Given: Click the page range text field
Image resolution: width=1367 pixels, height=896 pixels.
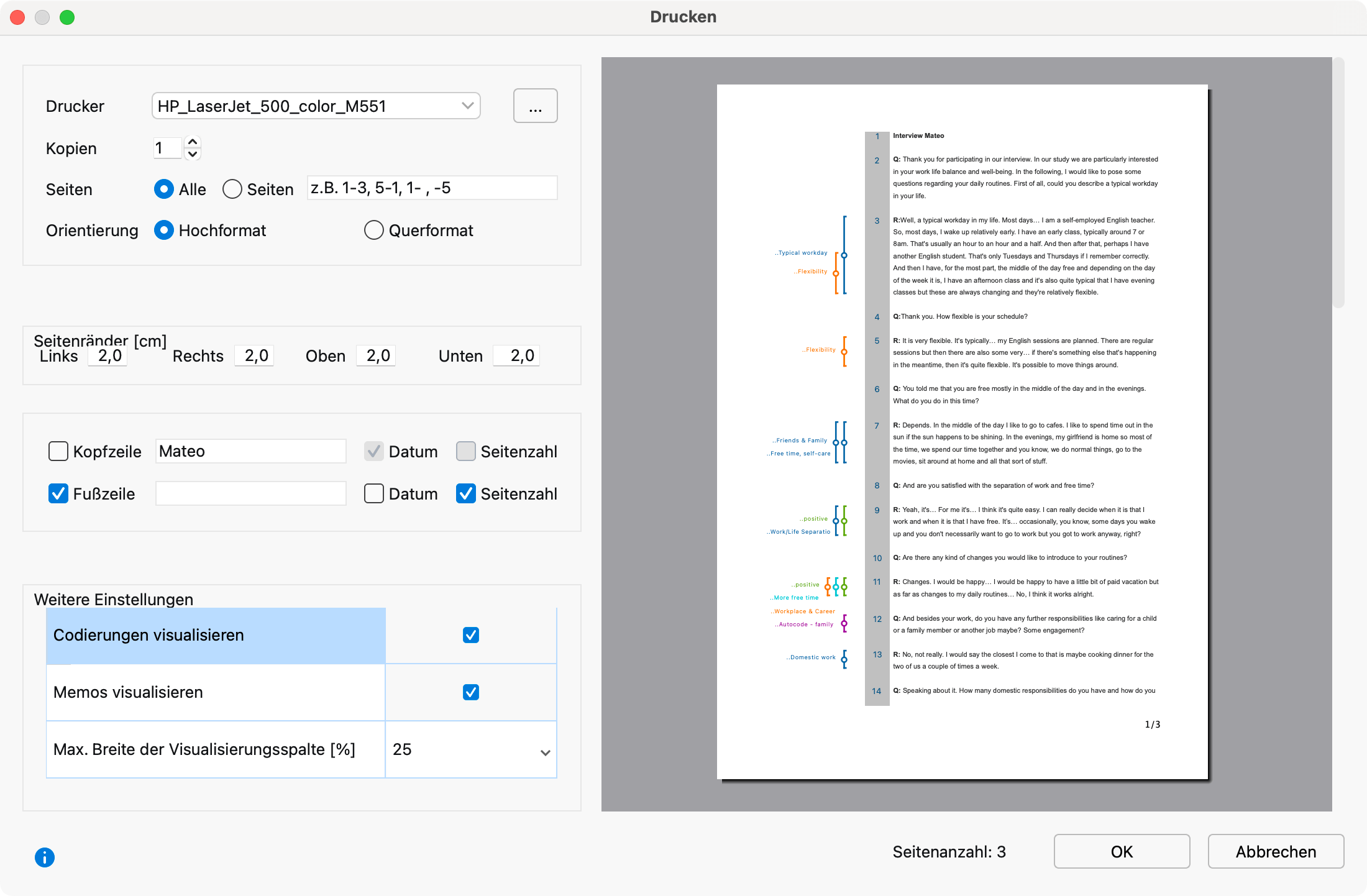Looking at the screenshot, I should click(432, 188).
